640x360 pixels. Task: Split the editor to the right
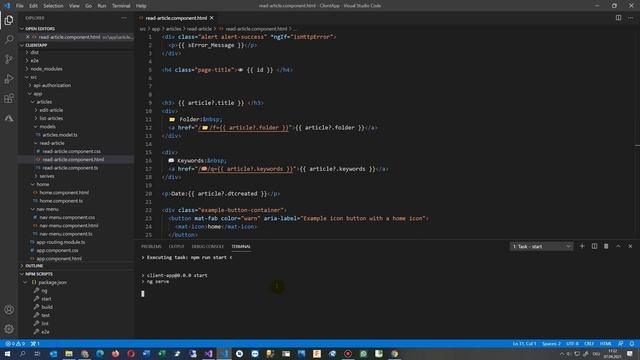tap(618, 18)
